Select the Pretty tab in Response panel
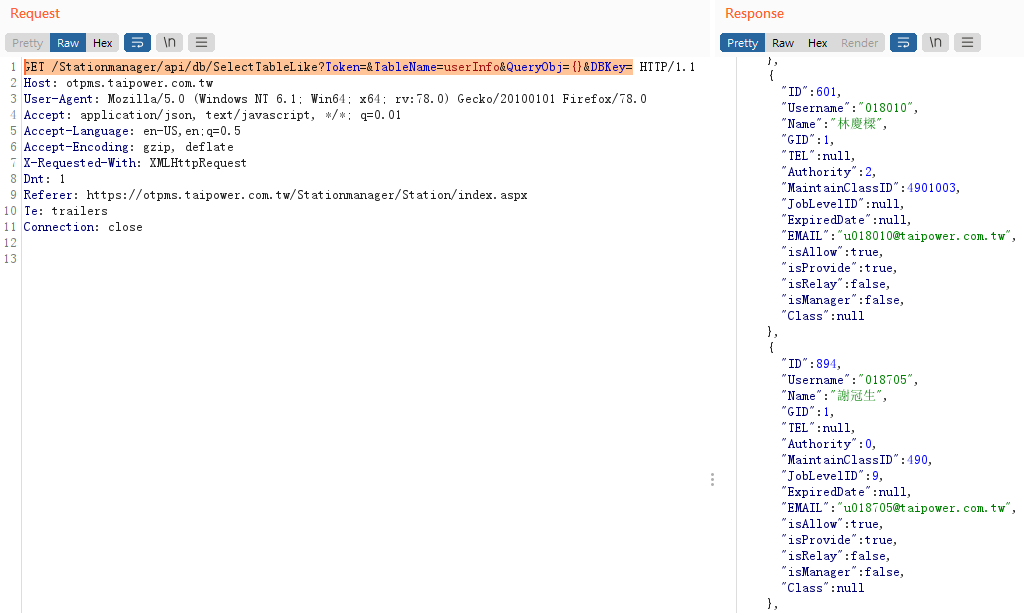This screenshot has height=613, width=1024. [743, 43]
